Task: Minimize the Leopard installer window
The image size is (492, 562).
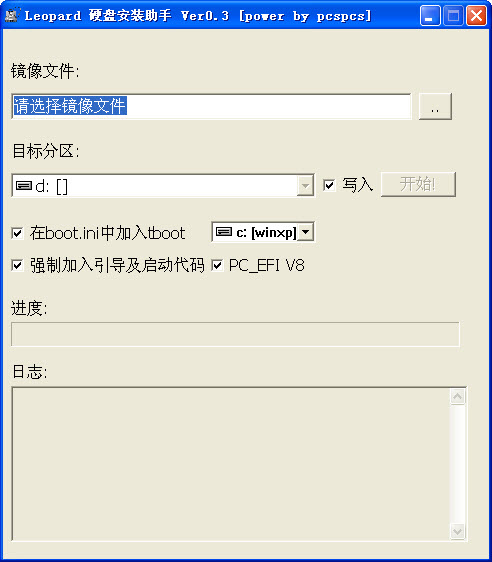Action: tap(430, 16)
